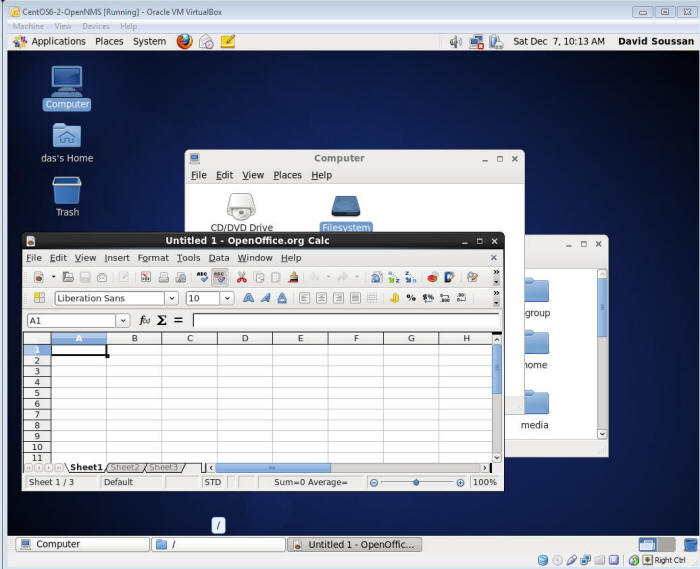The width and height of the screenshot is (700, 569).
Task: Cut selection with the scissors icon
Action: pyautogui.click(x=242, y=277)
